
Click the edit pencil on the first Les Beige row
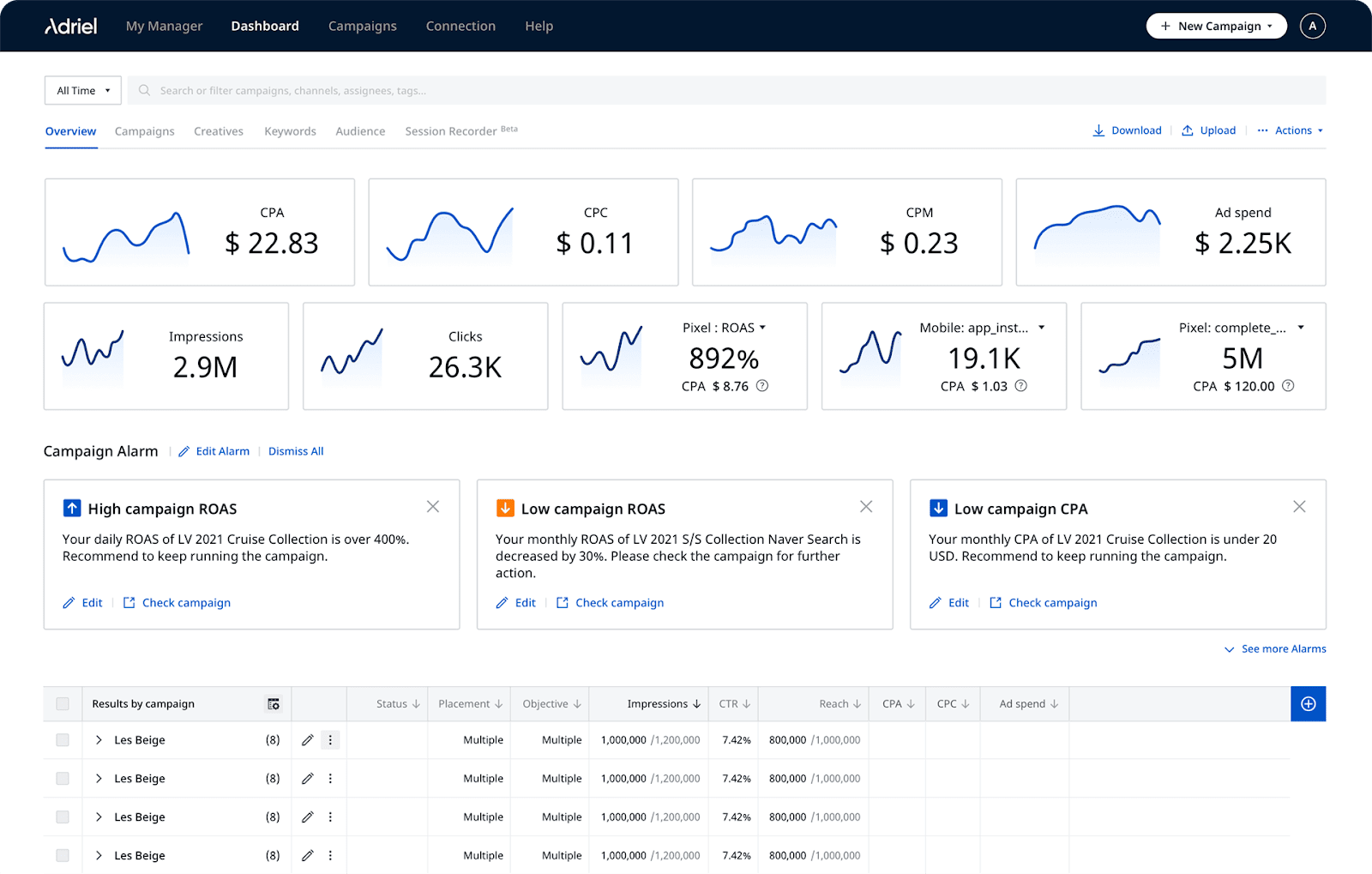point(308,739)
